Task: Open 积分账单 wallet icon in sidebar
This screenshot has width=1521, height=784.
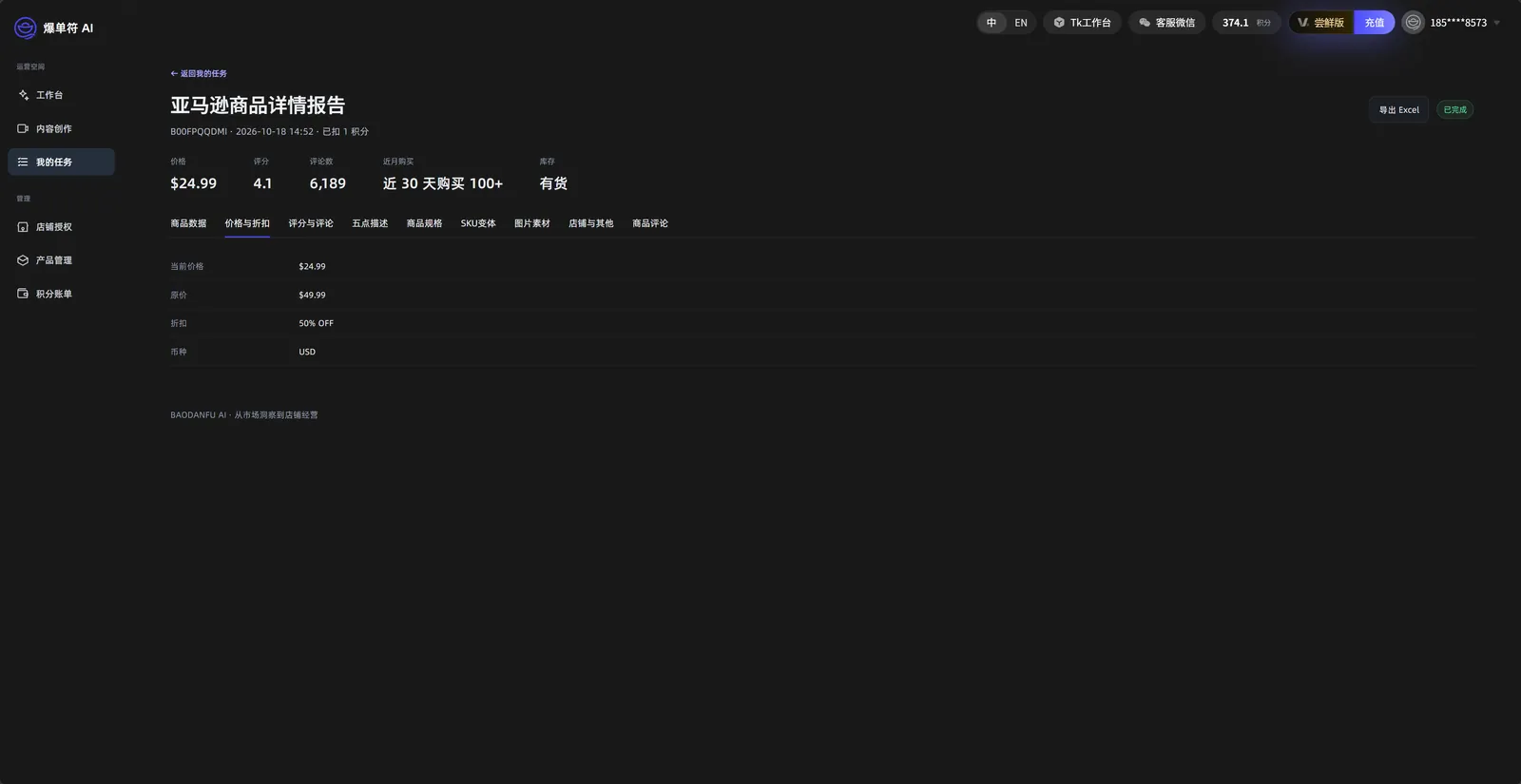Action: pos(23,294)
